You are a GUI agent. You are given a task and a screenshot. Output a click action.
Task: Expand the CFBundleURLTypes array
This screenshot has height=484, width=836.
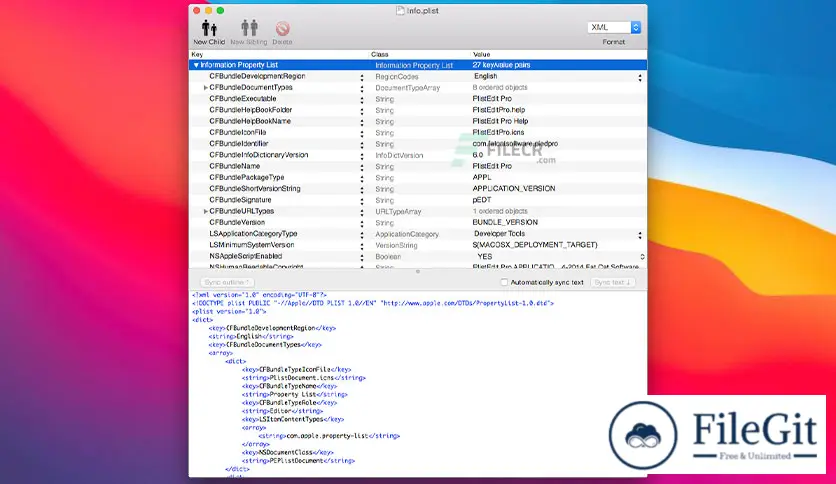pyautogui.click(x=205, y=212)
